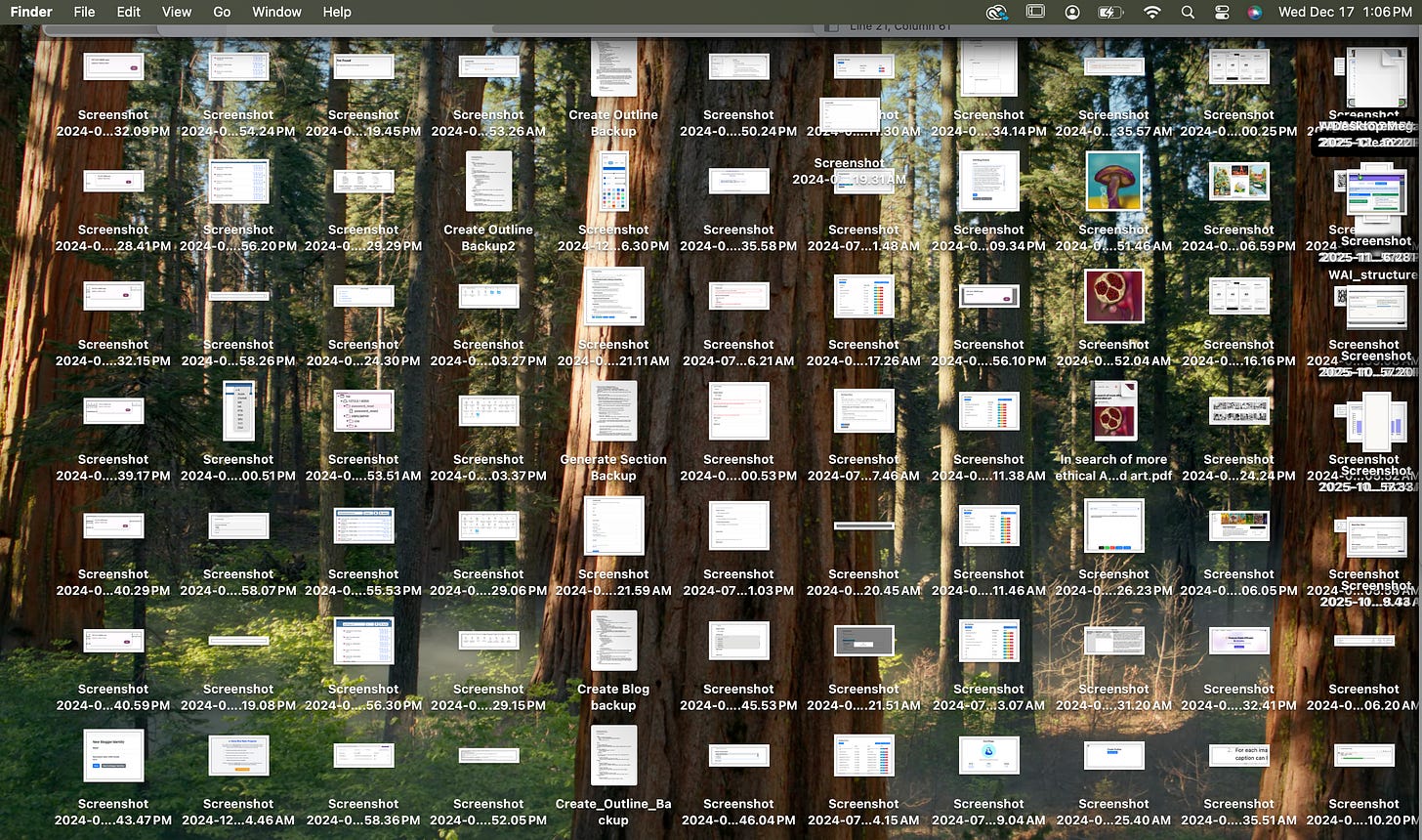Select screenshot icon dated 50.24 PM
This screenshot has width=1422, height=840.
(x=738, y=66)
